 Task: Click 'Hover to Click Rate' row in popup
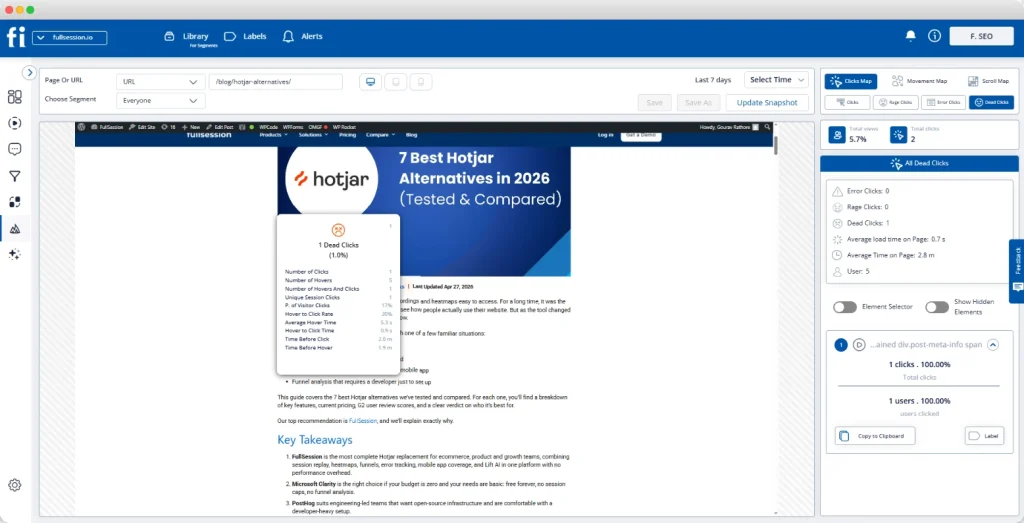coord(338,313)
